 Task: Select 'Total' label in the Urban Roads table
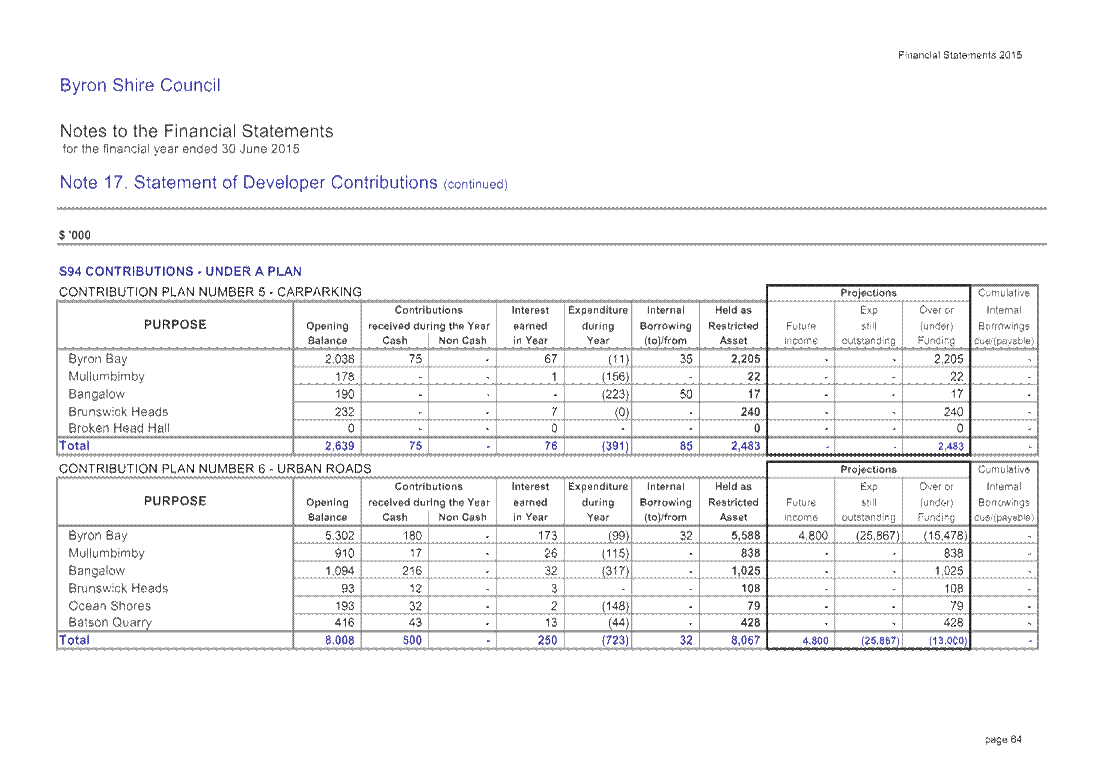75,640
